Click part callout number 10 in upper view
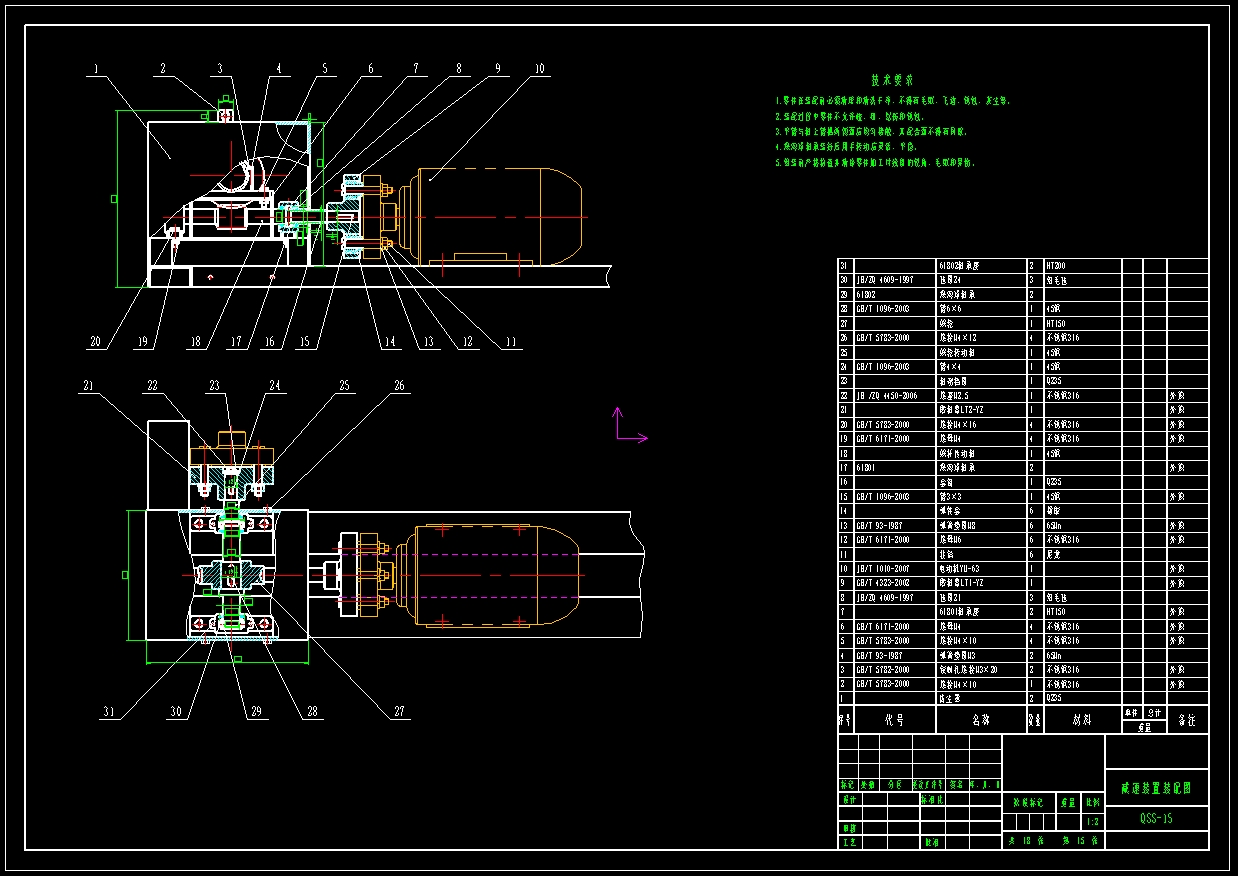The image size is (1238, 876). [539, 69]
